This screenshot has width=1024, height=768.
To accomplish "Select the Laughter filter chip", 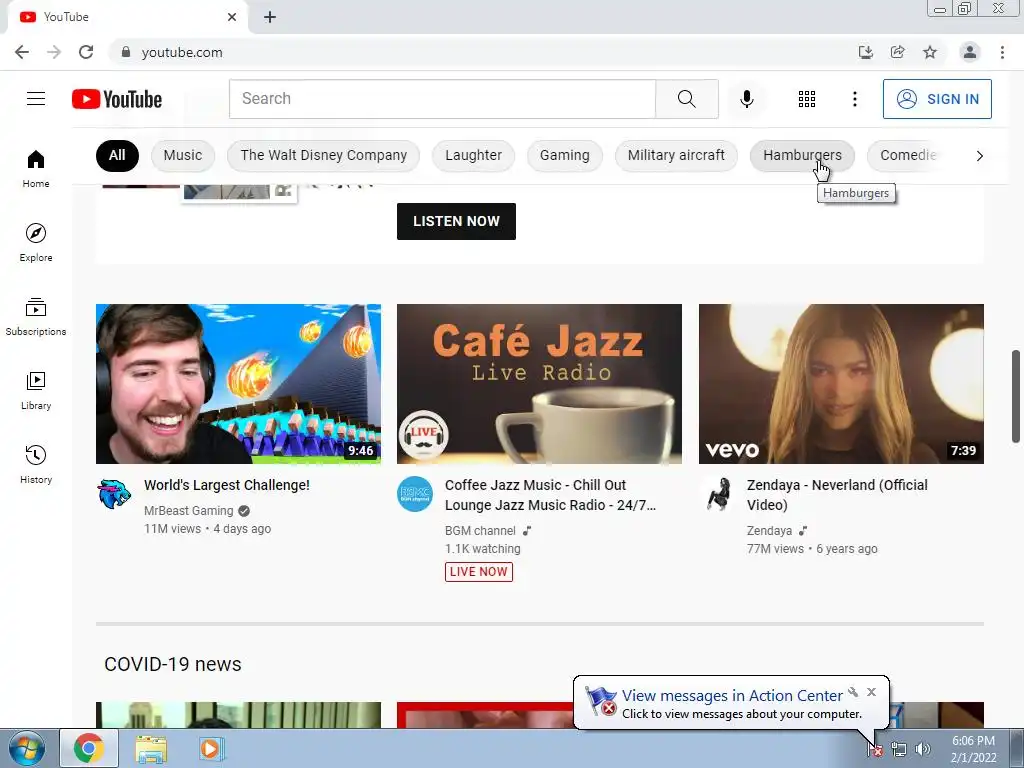I will coord(473,155).
